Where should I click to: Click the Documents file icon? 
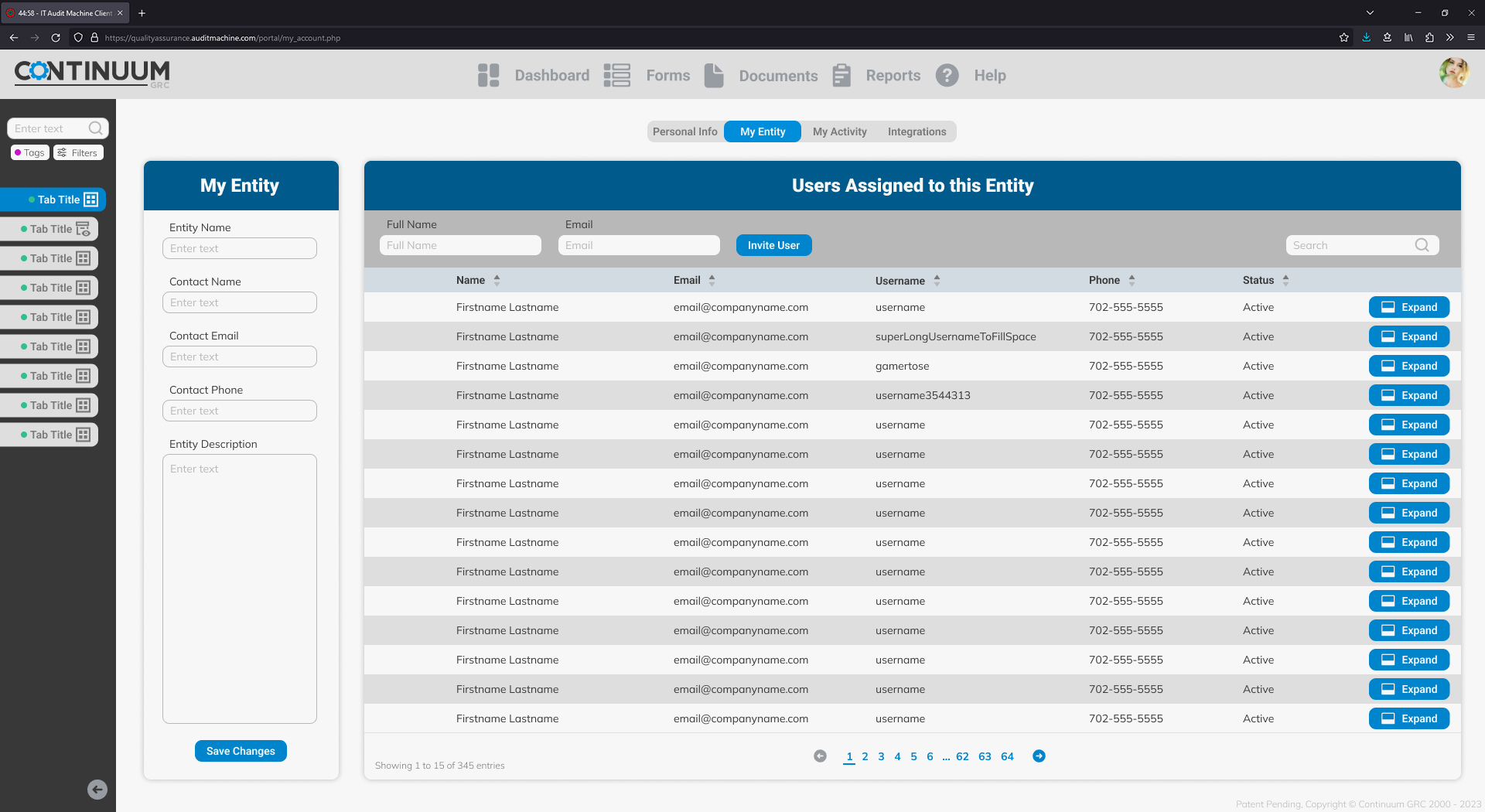point(714,75)
